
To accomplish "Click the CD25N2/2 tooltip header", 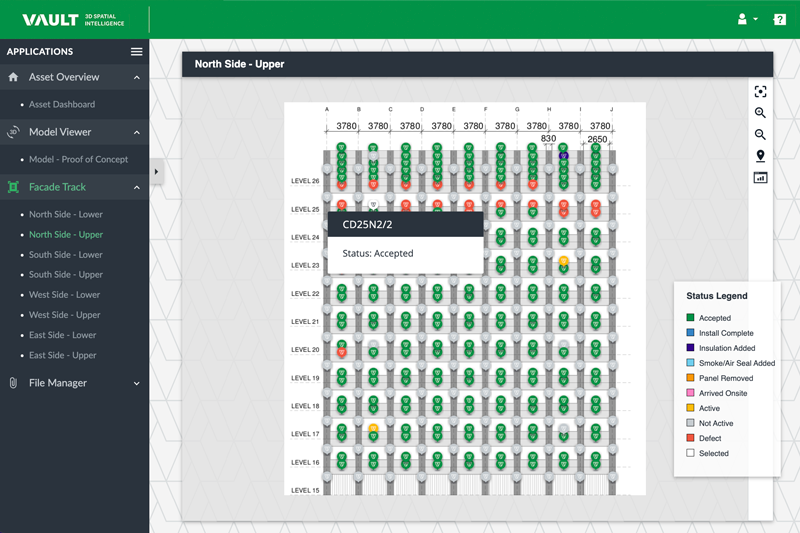I will click(406, 224).
